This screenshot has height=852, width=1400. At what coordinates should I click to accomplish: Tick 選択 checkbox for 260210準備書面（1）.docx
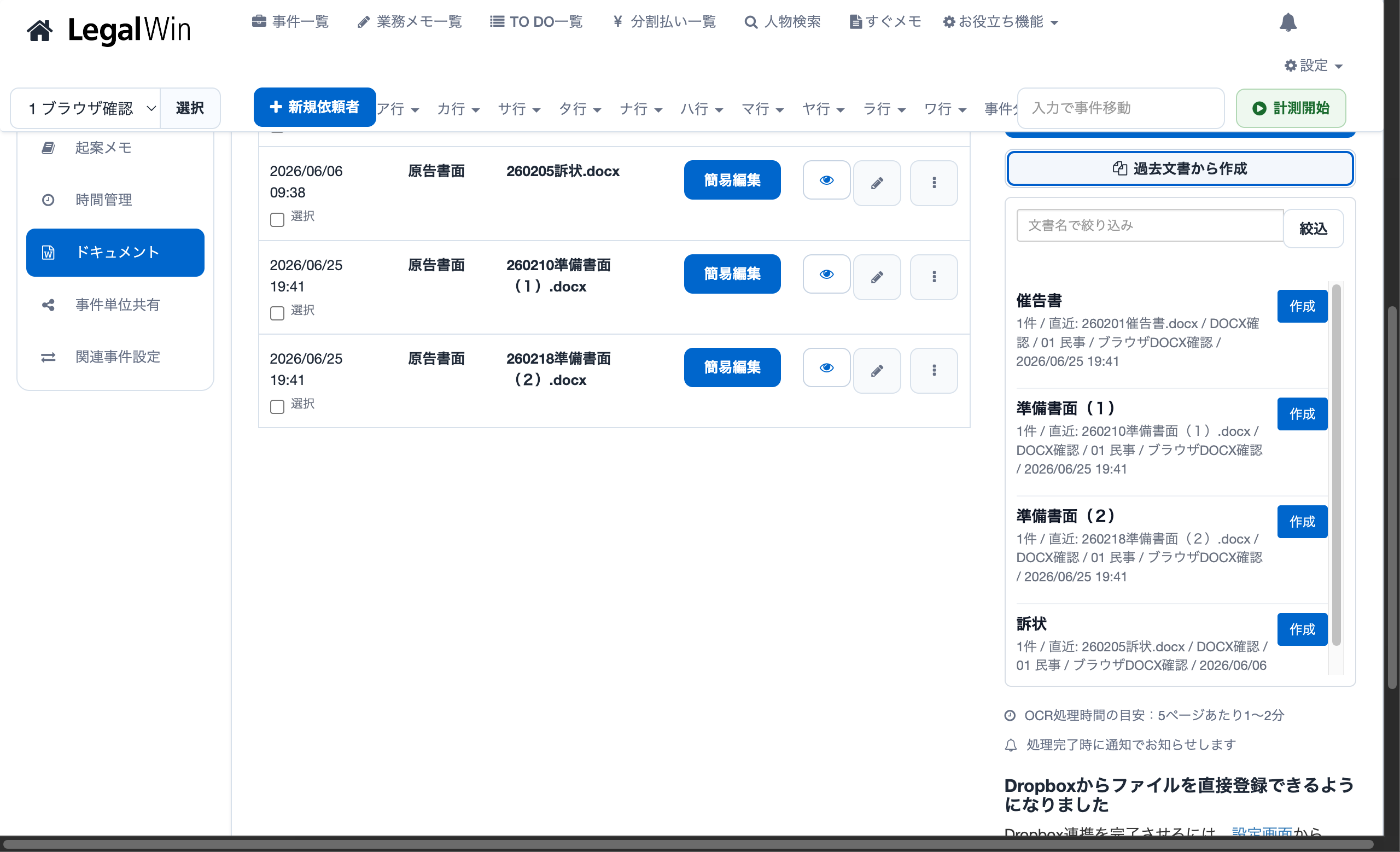[277, 313]
